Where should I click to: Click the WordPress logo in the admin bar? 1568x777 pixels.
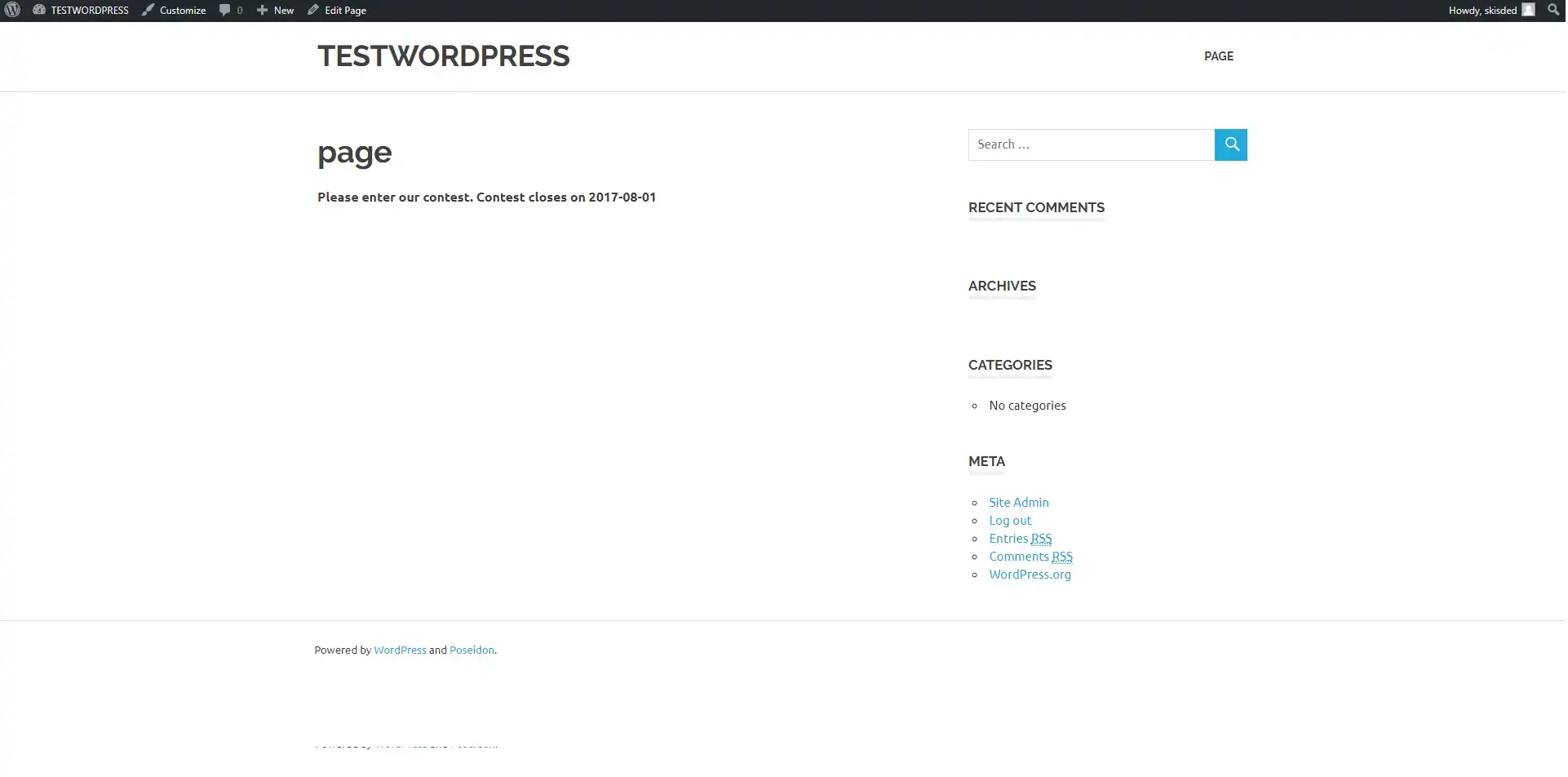(x=11, y=10)
